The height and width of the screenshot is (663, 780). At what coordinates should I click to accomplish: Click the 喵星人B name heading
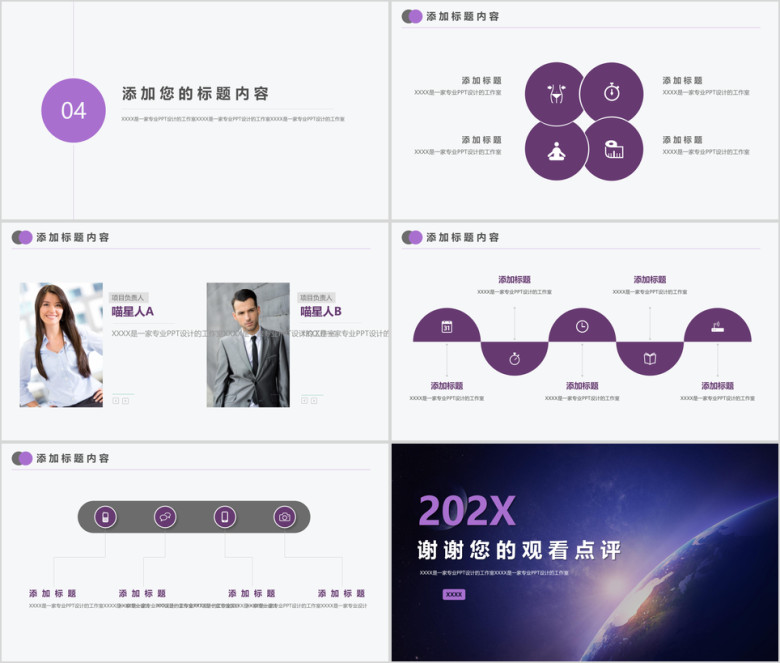click(x=321, y=312)
